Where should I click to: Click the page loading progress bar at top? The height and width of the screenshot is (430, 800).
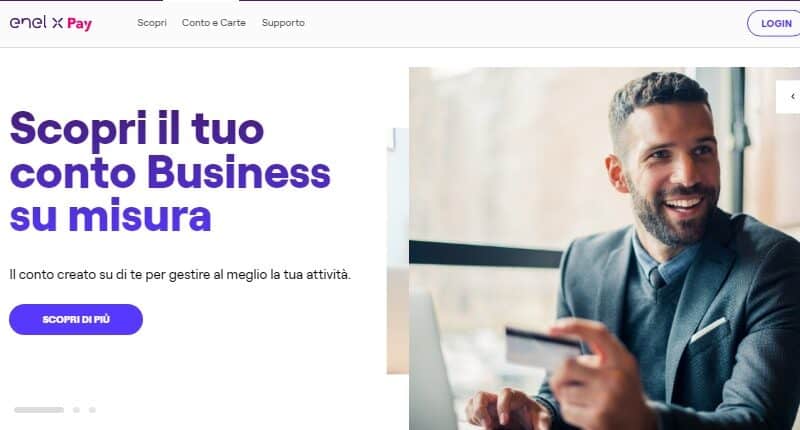[x=400, y=1]
